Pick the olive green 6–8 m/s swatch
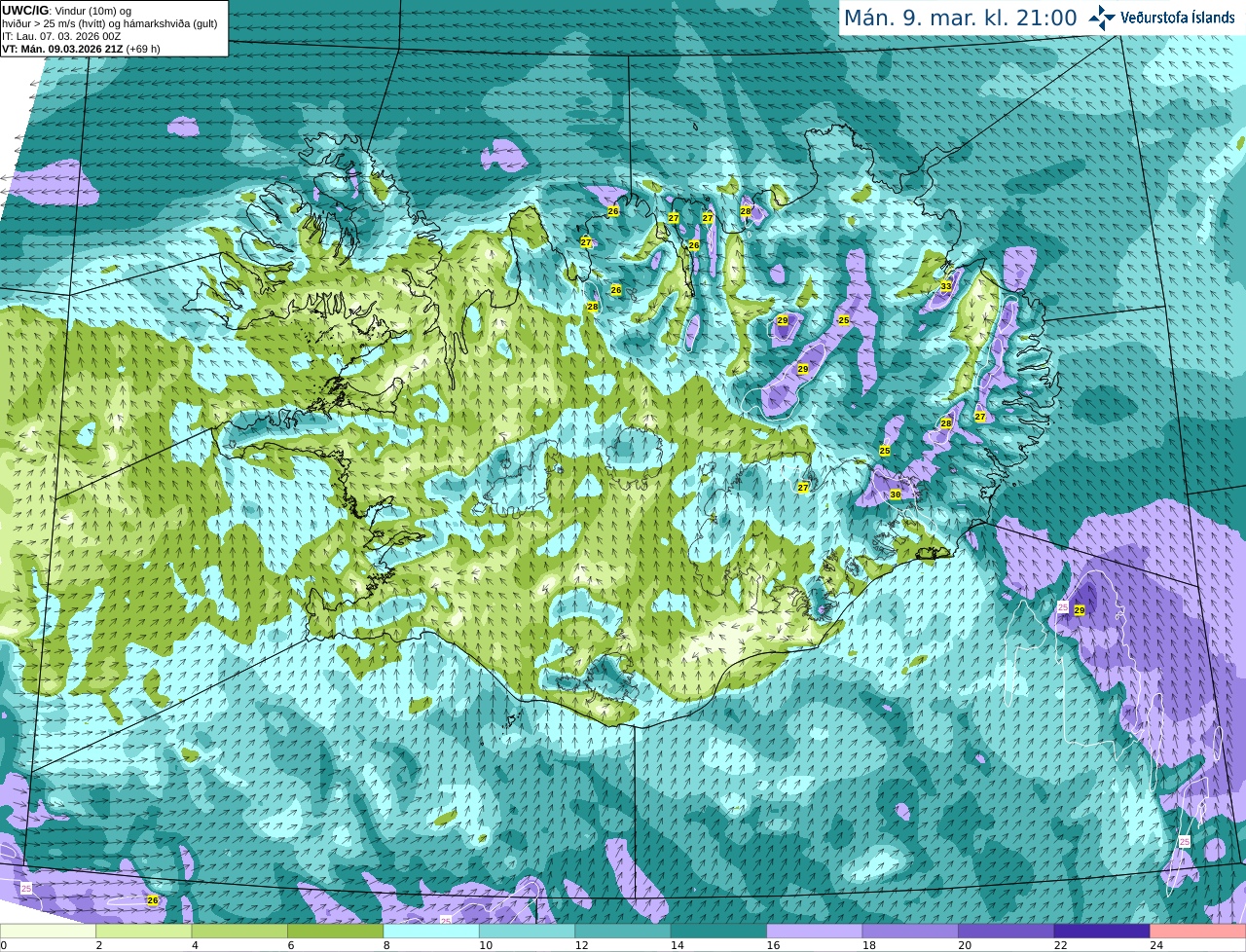The height and width of the screenshot is (952, 1246). pos(336,931)
